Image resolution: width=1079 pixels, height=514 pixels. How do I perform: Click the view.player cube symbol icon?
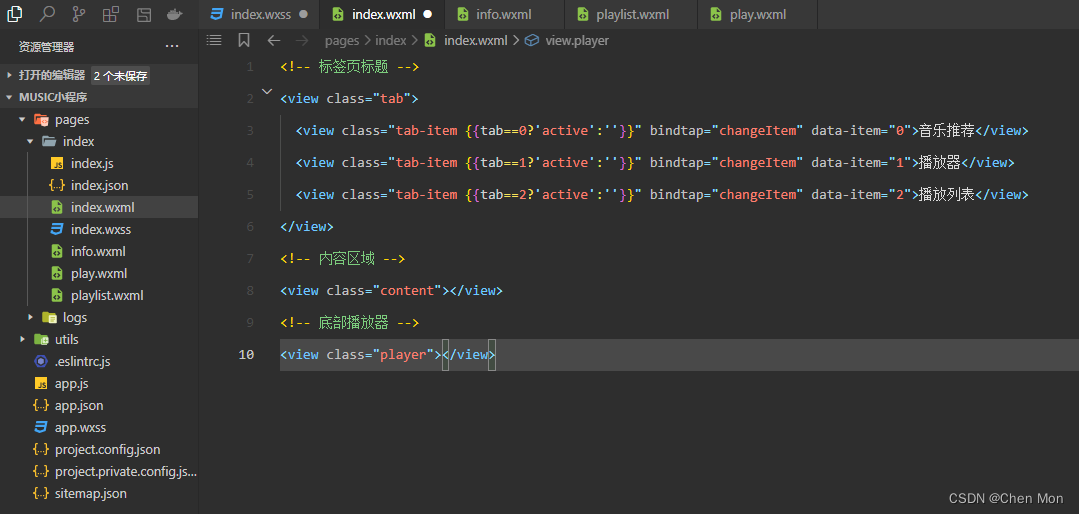[531, 41]
